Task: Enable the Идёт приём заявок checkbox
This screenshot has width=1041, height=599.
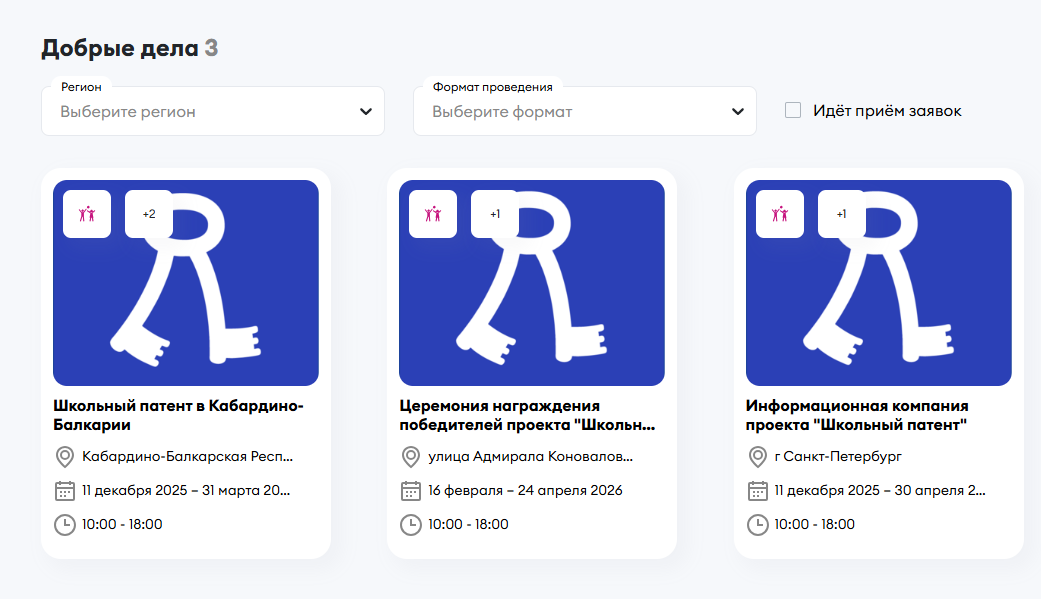Action: pos(793,111)
